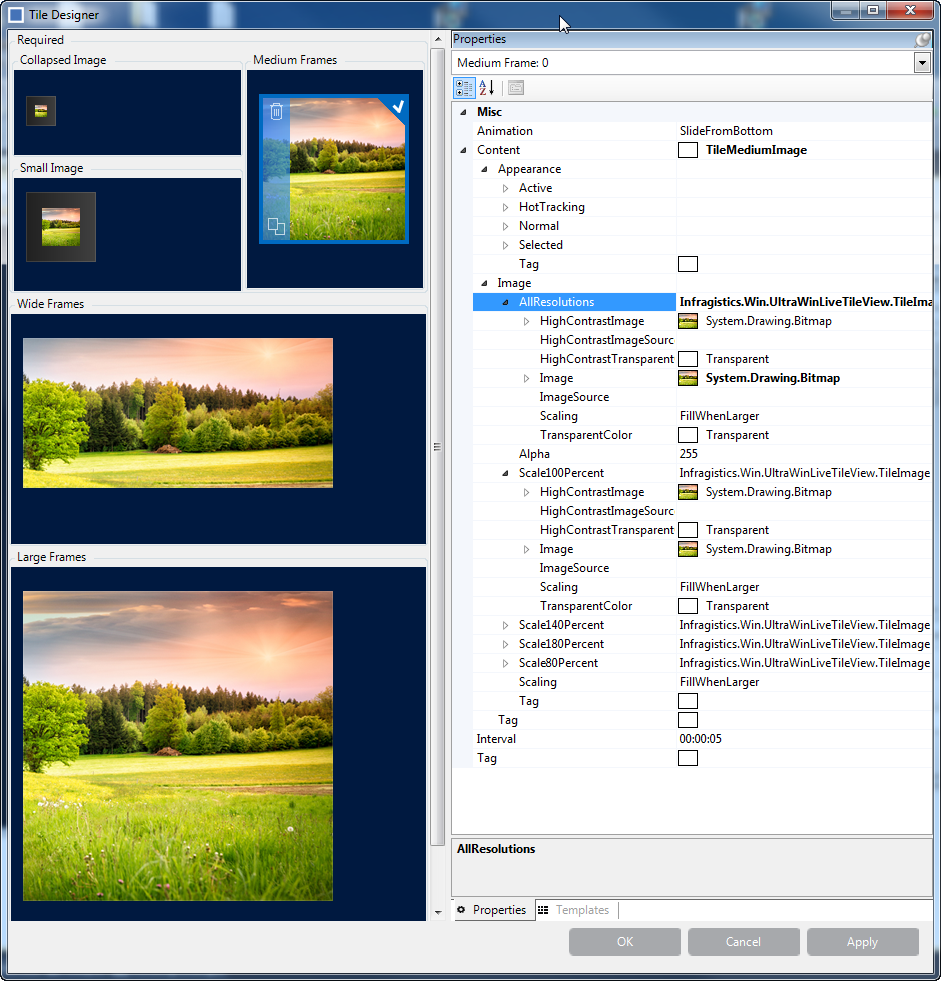Open the Medium Frame: 0 dropdown
This screenshot has height=981, width=941.
922,62
